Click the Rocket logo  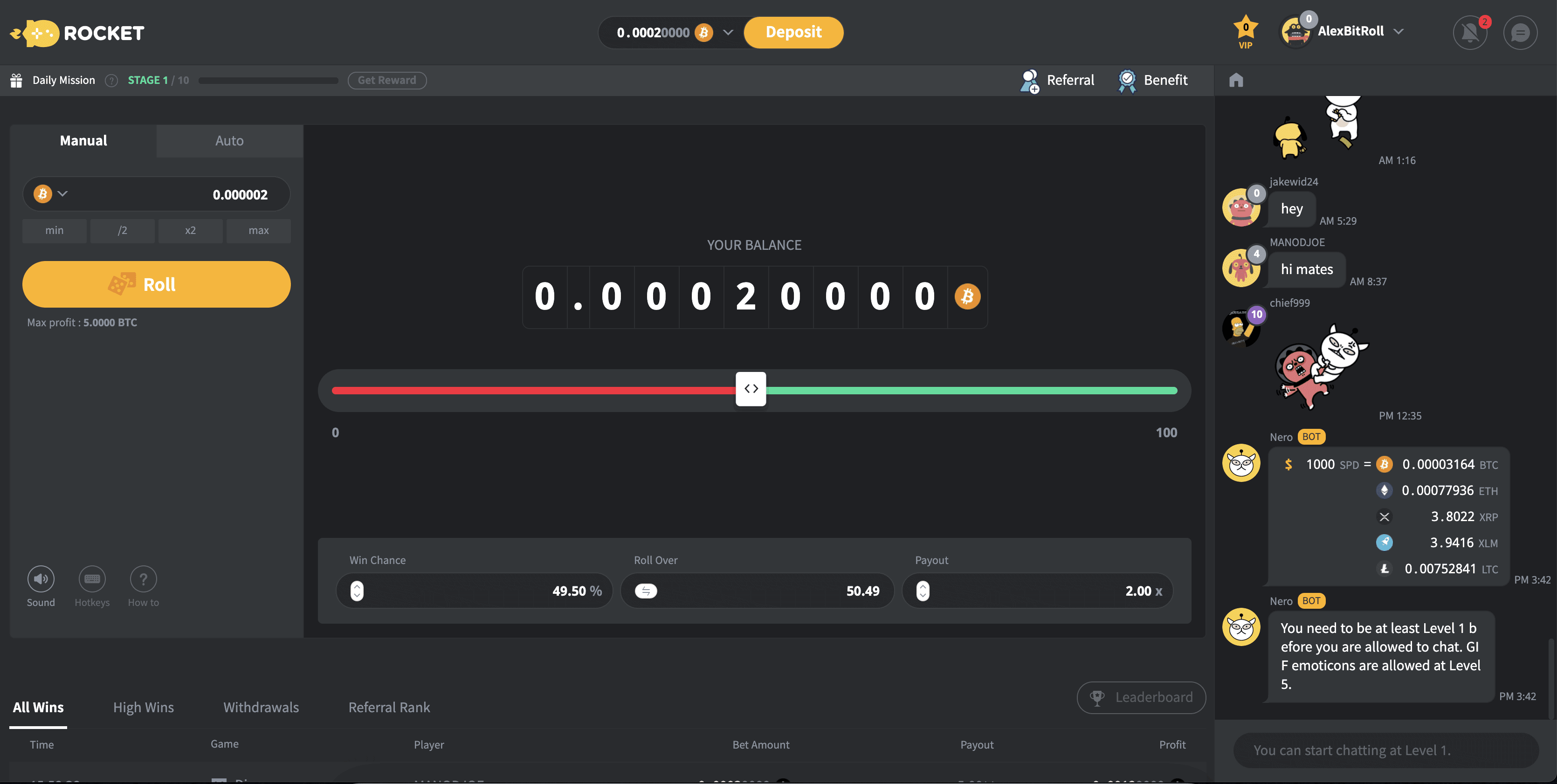click(x=77, y=33)
